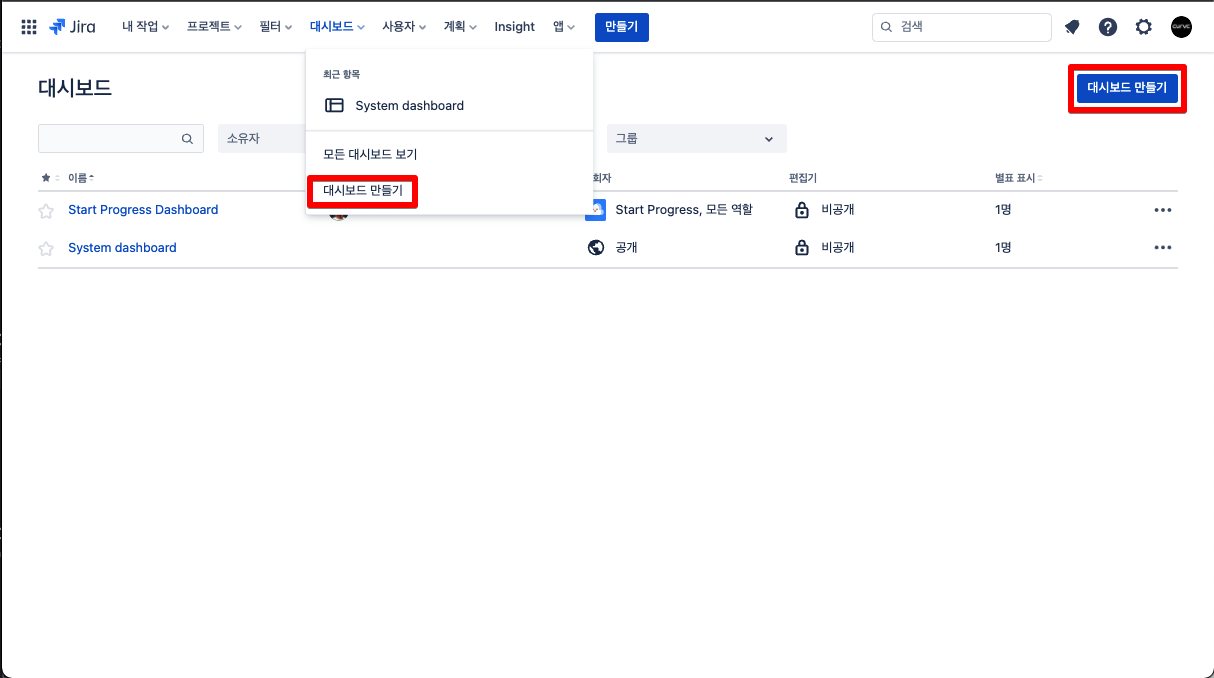Open the help question mark icon
1214x678 pixels.
coord(1108,27)
